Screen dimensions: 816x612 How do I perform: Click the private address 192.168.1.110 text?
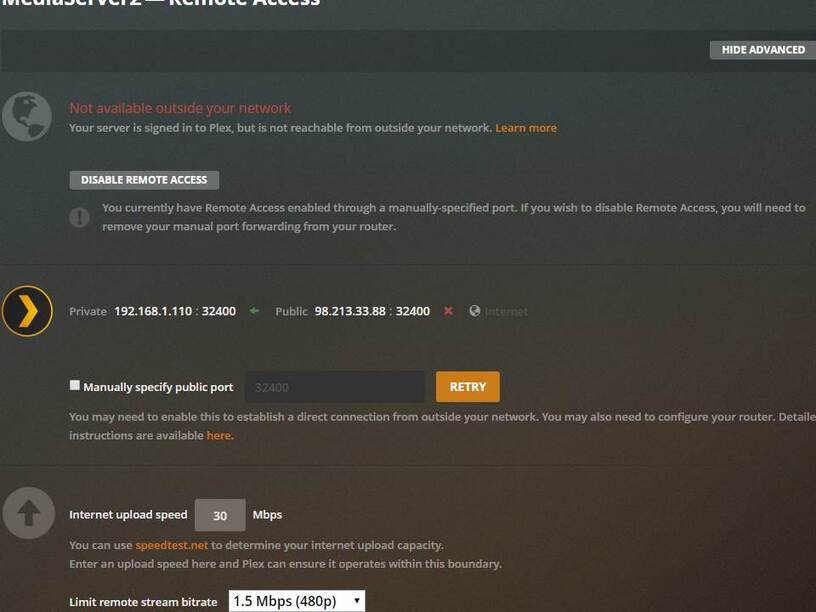tap(153, 311)
